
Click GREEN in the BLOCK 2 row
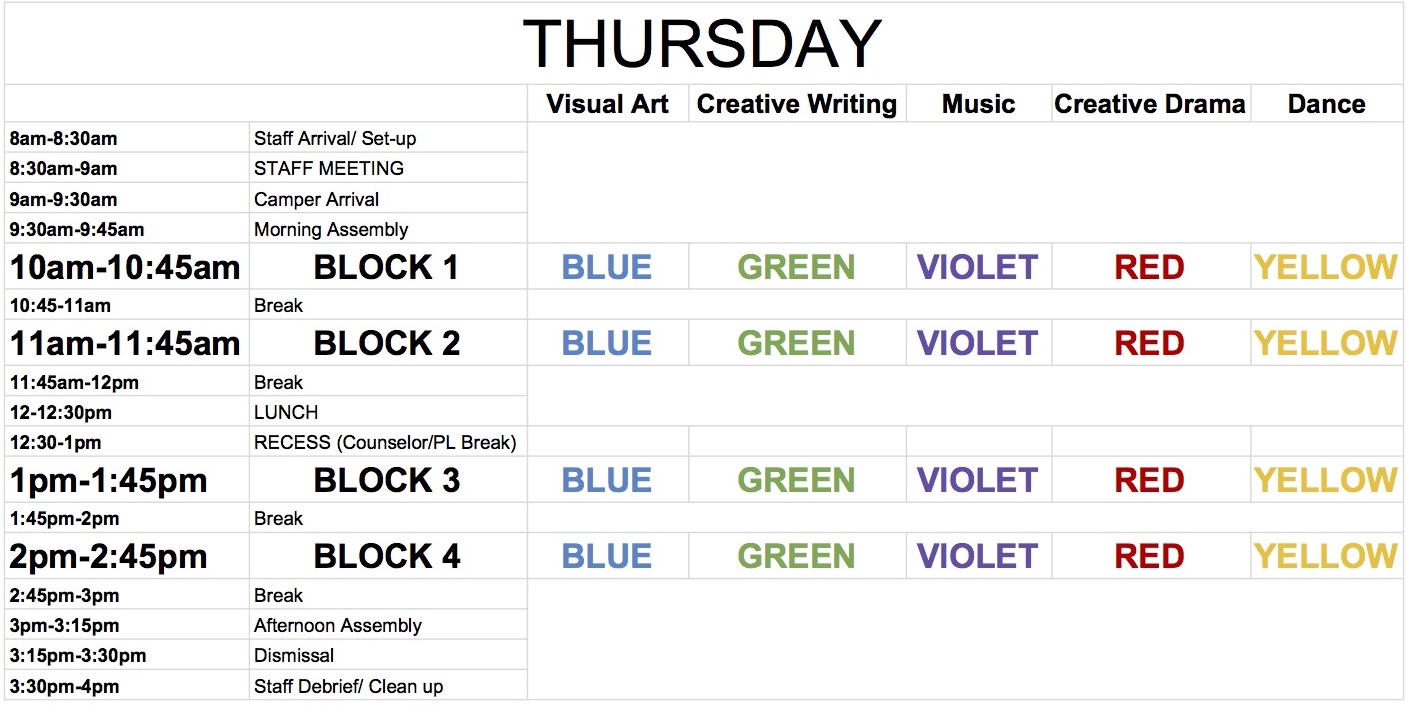click(796, 343)
